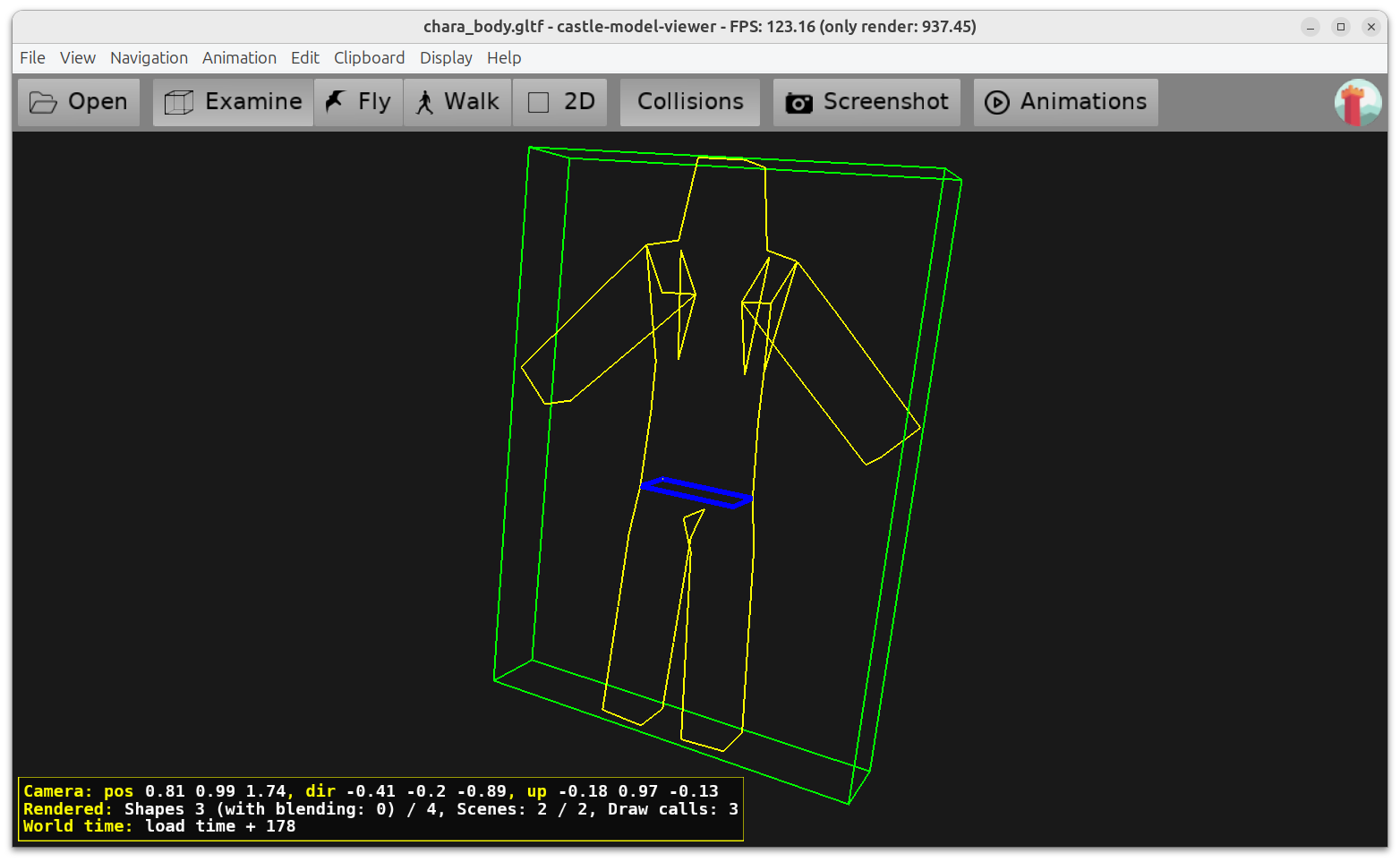Toggle the Collisions button

pos(689,102)
